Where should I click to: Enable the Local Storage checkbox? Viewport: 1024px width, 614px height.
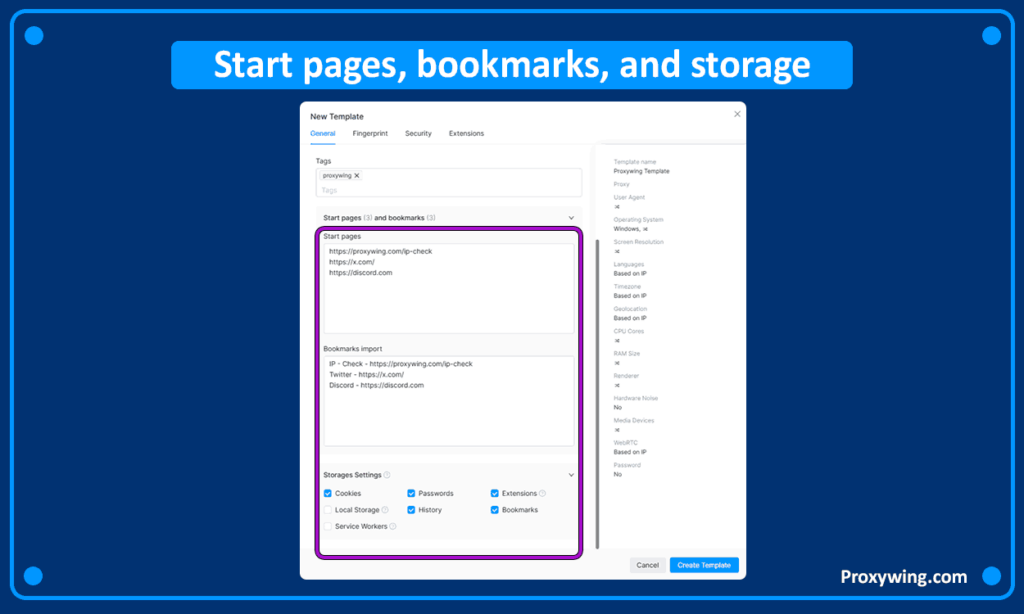(328, 510)
